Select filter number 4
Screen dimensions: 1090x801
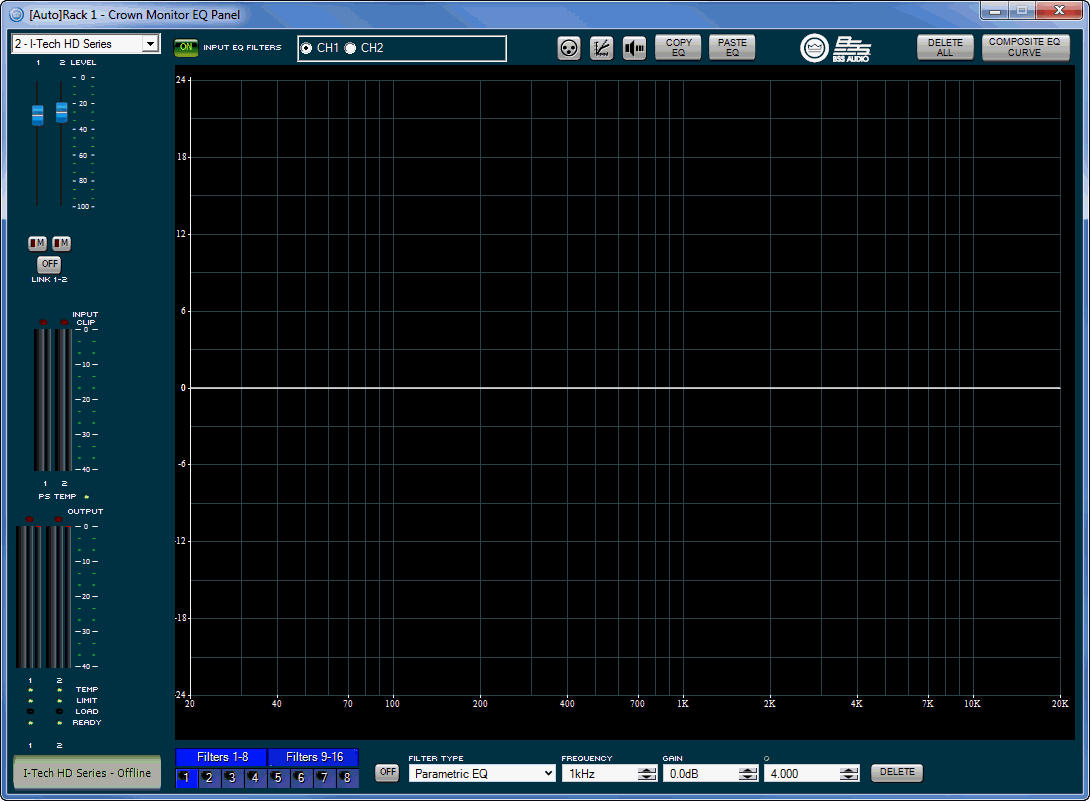point(254,777)
